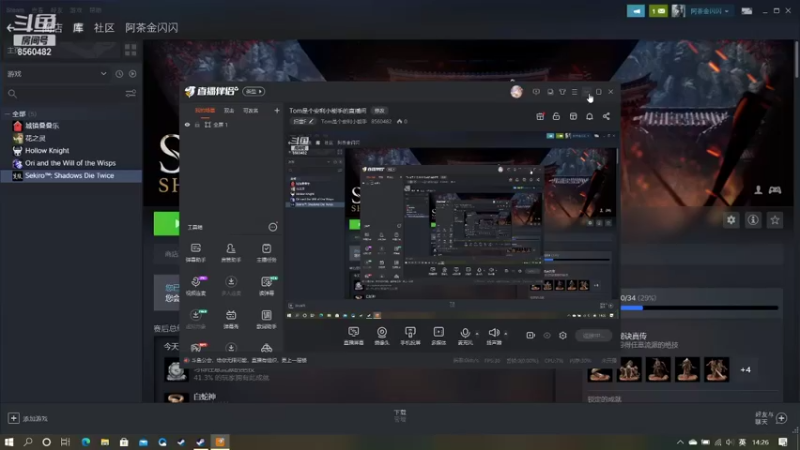Click the Steam library search field
The height and width of the screenshot is (450, 800).
(x=64, y=93)
